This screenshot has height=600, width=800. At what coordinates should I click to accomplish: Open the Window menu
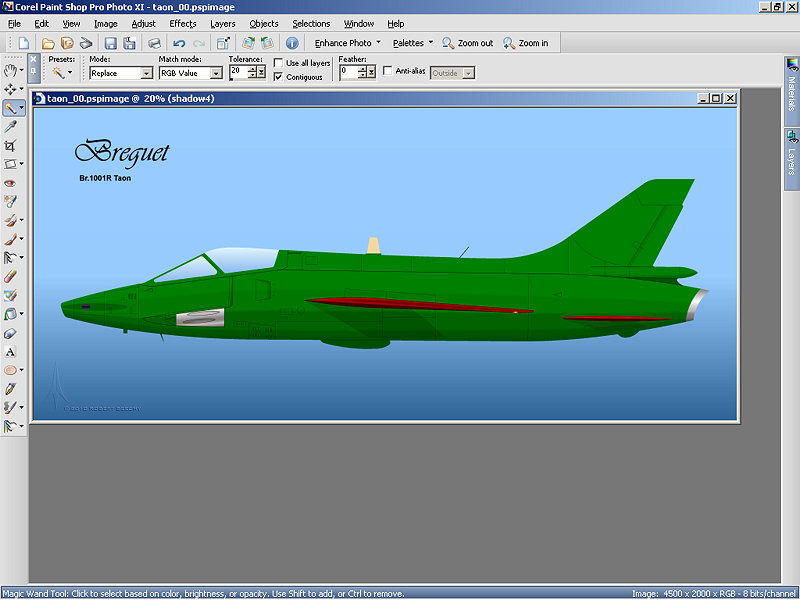point(359,24)
